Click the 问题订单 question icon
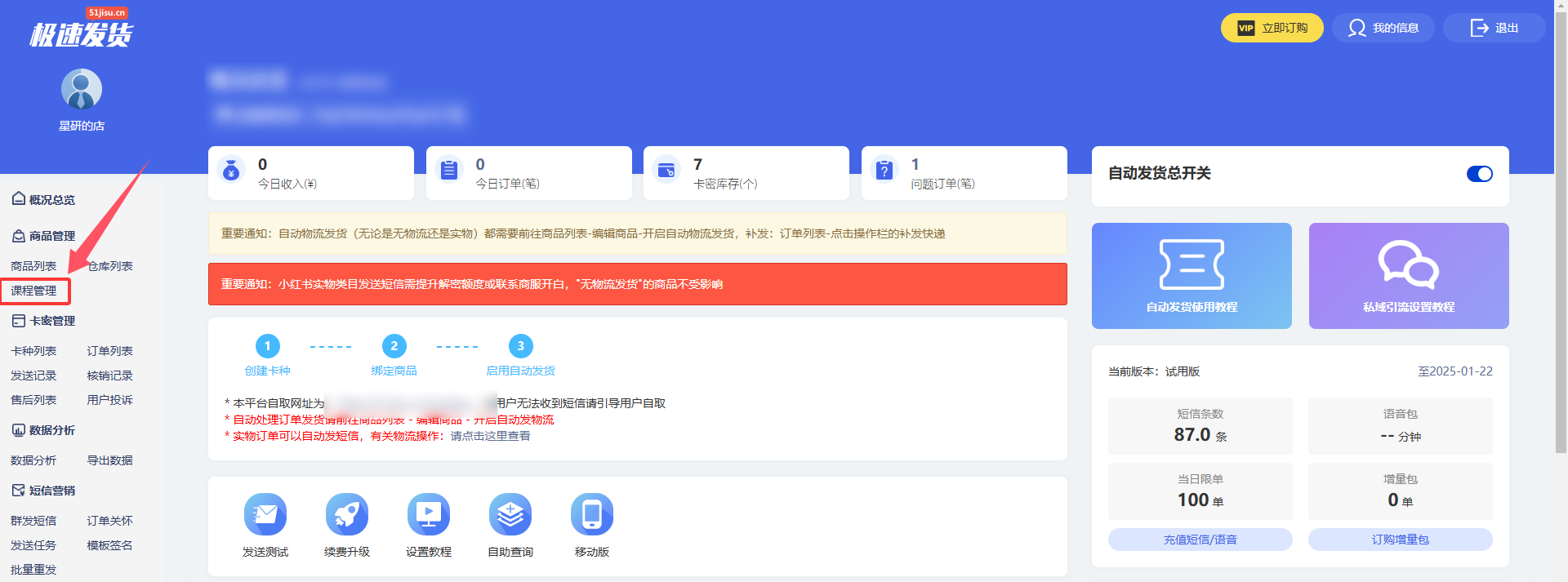 [884, 170]
